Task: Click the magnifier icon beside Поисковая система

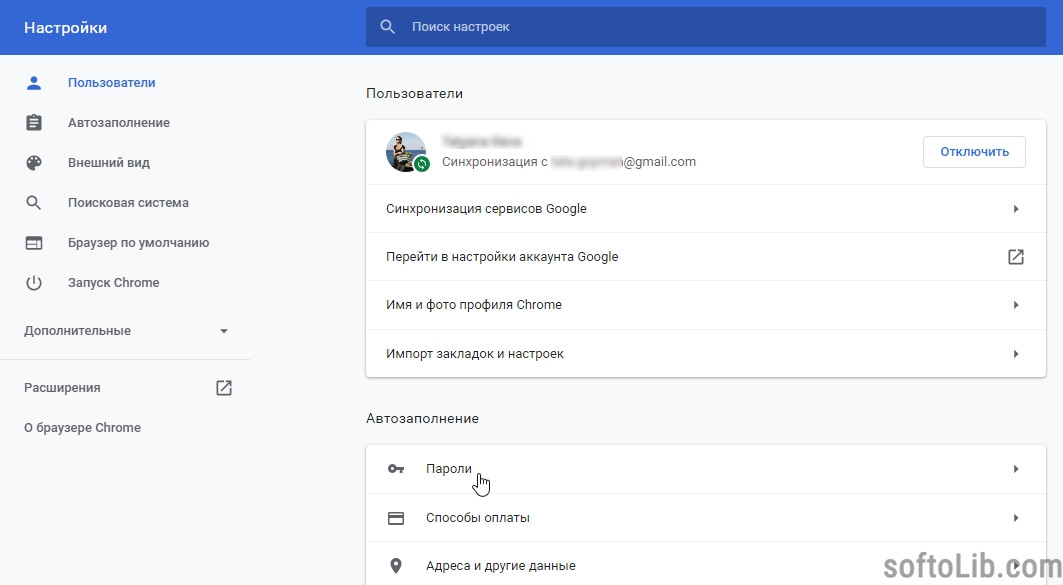Action: click(33, 203)
